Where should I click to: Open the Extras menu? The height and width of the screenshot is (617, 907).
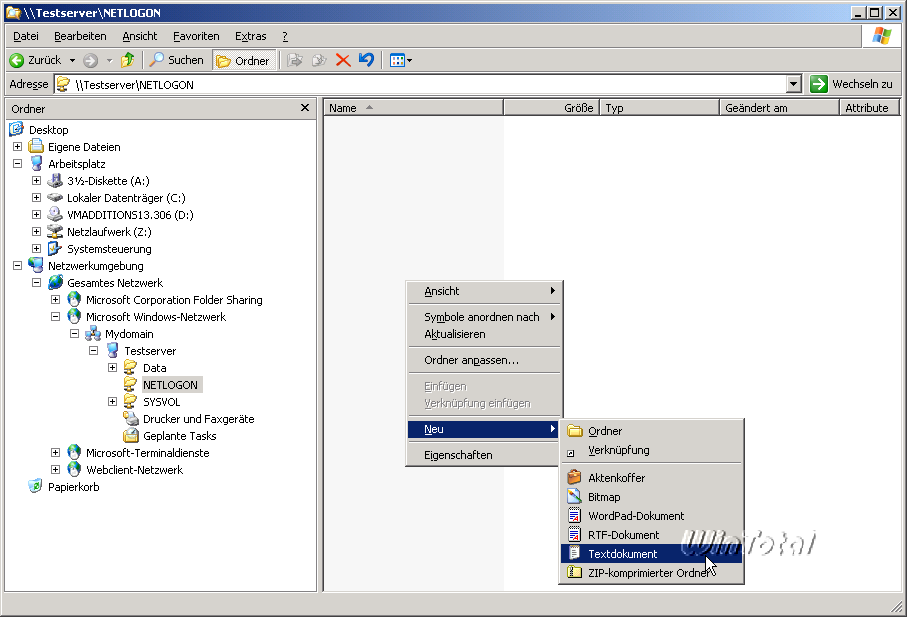coord(250,36)
